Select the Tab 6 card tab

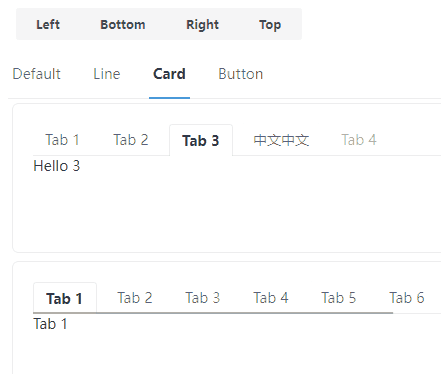tap(407, 298)
